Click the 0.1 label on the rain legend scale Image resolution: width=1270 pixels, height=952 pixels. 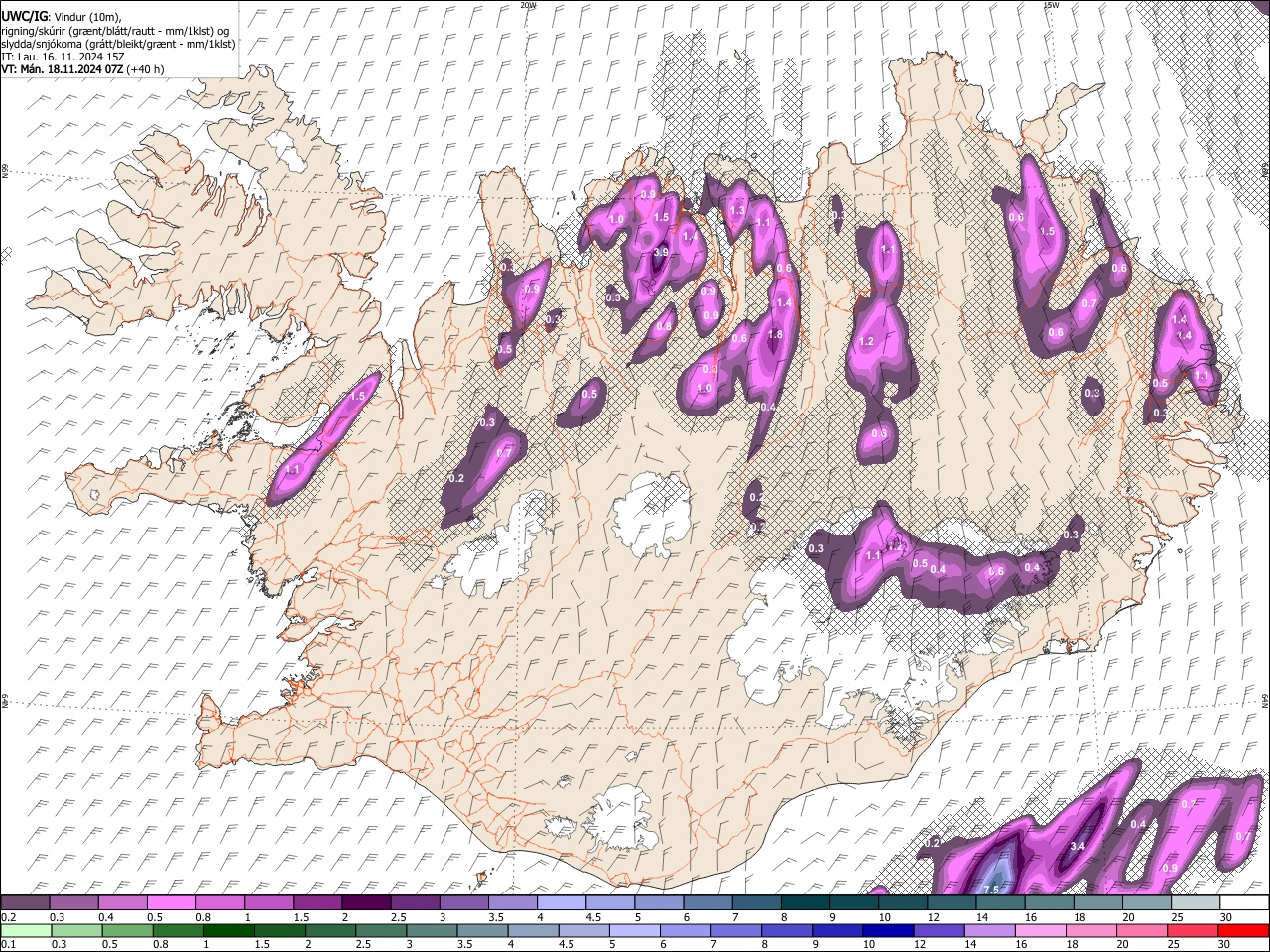pos(8,945)
